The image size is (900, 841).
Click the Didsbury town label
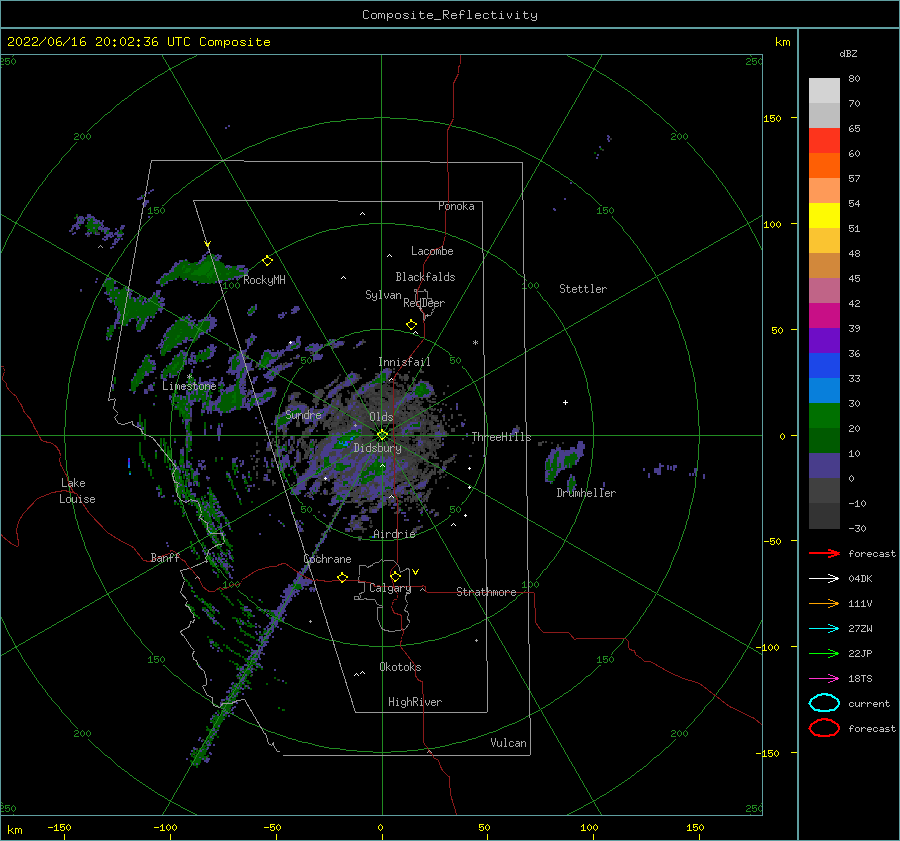pos(377,448)
